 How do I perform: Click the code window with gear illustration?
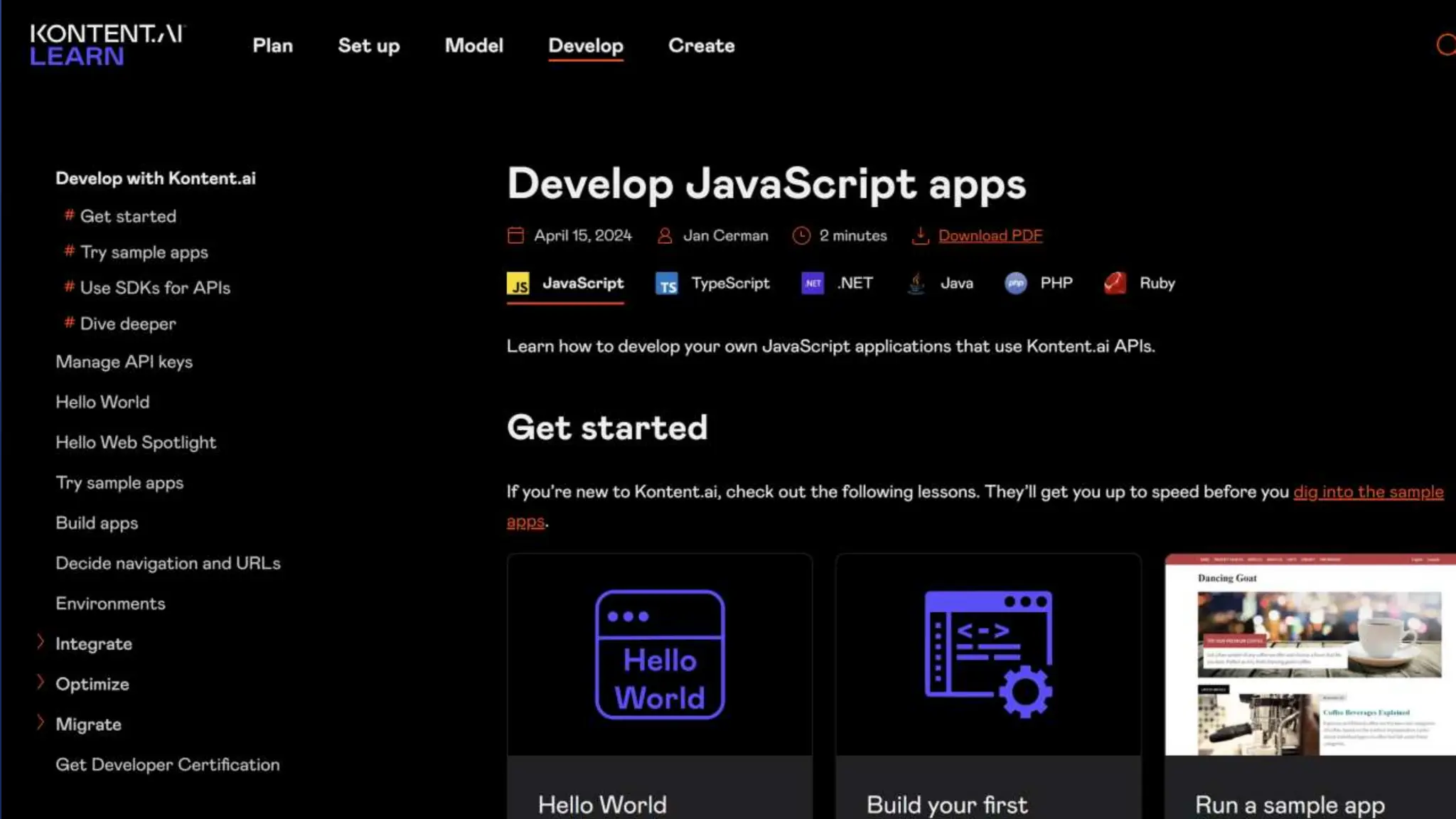click(x=989, y=655)
